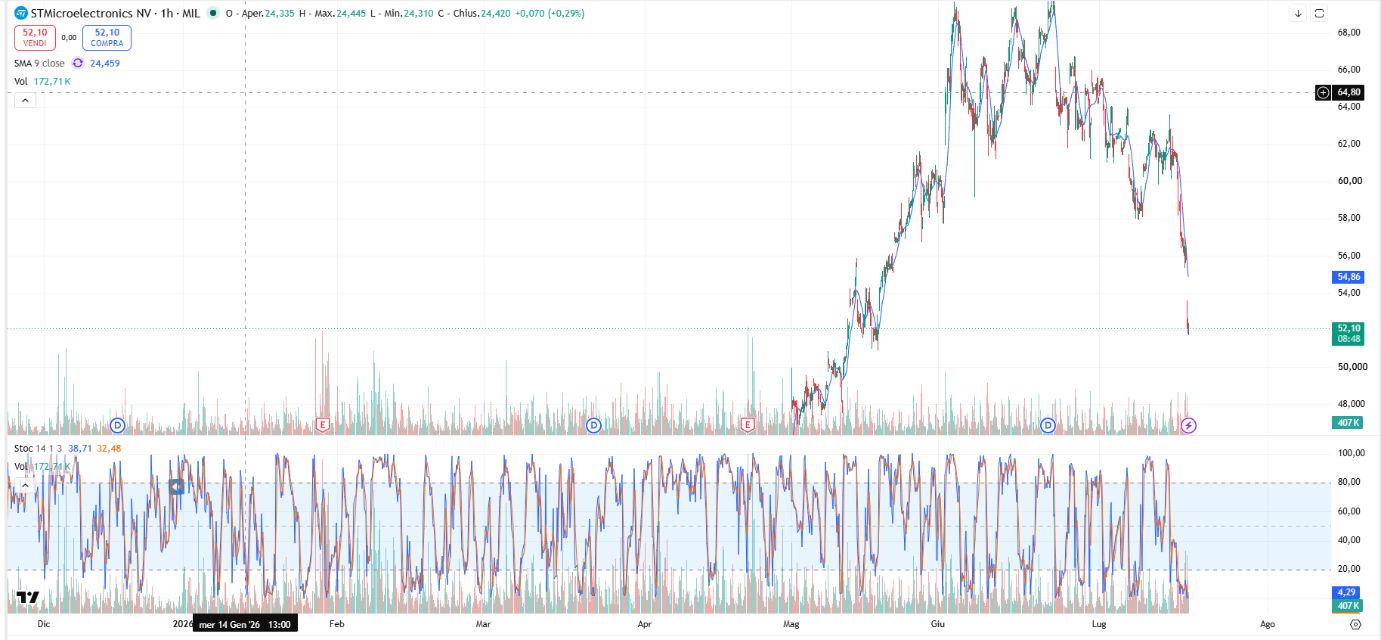Image resolution: width=1381 pixels, height=640 pixels.
Task: Click the Dic label on time axis
Action: point(43,624)
